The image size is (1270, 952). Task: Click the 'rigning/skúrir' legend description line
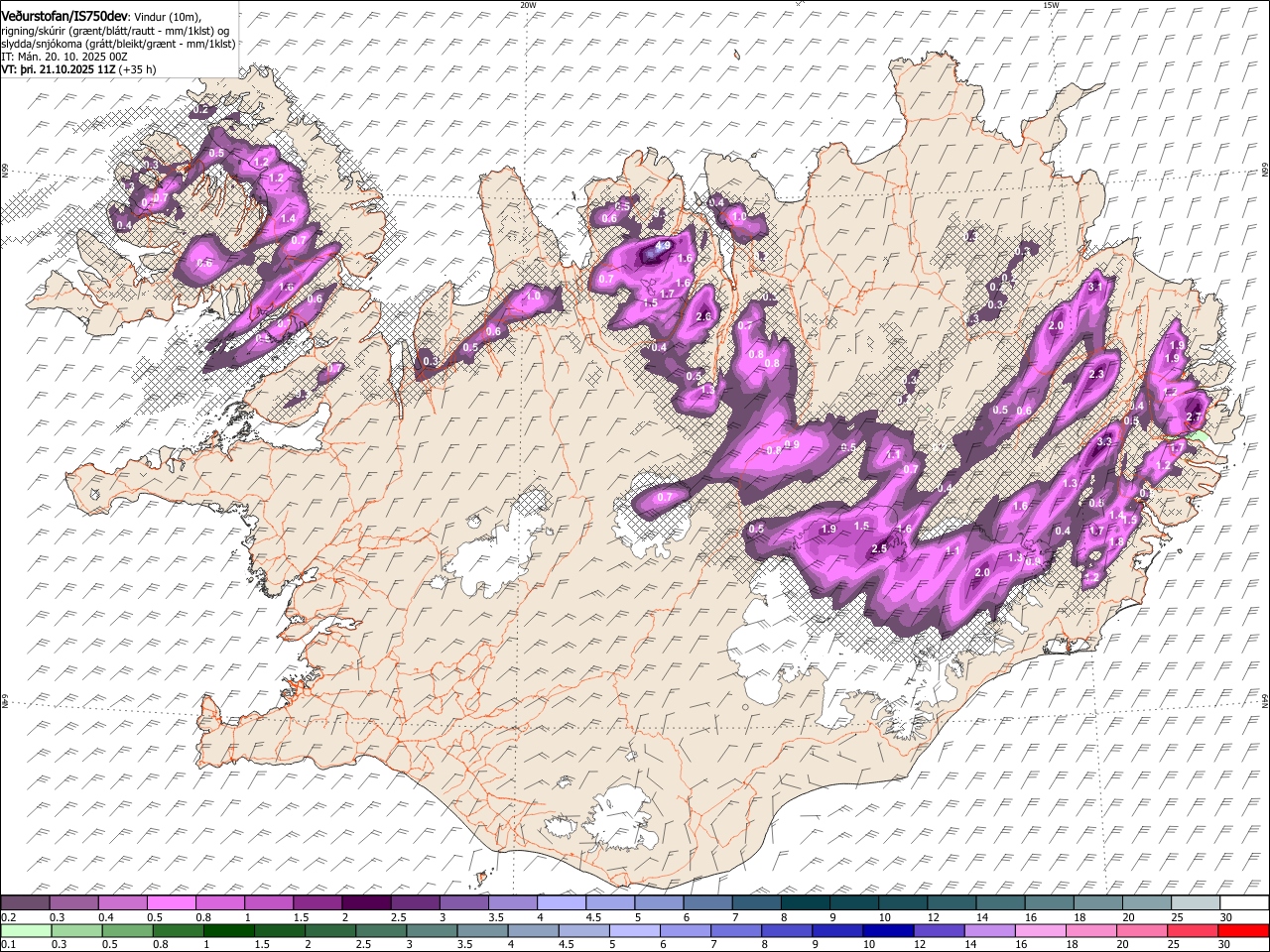click(115, 30)
